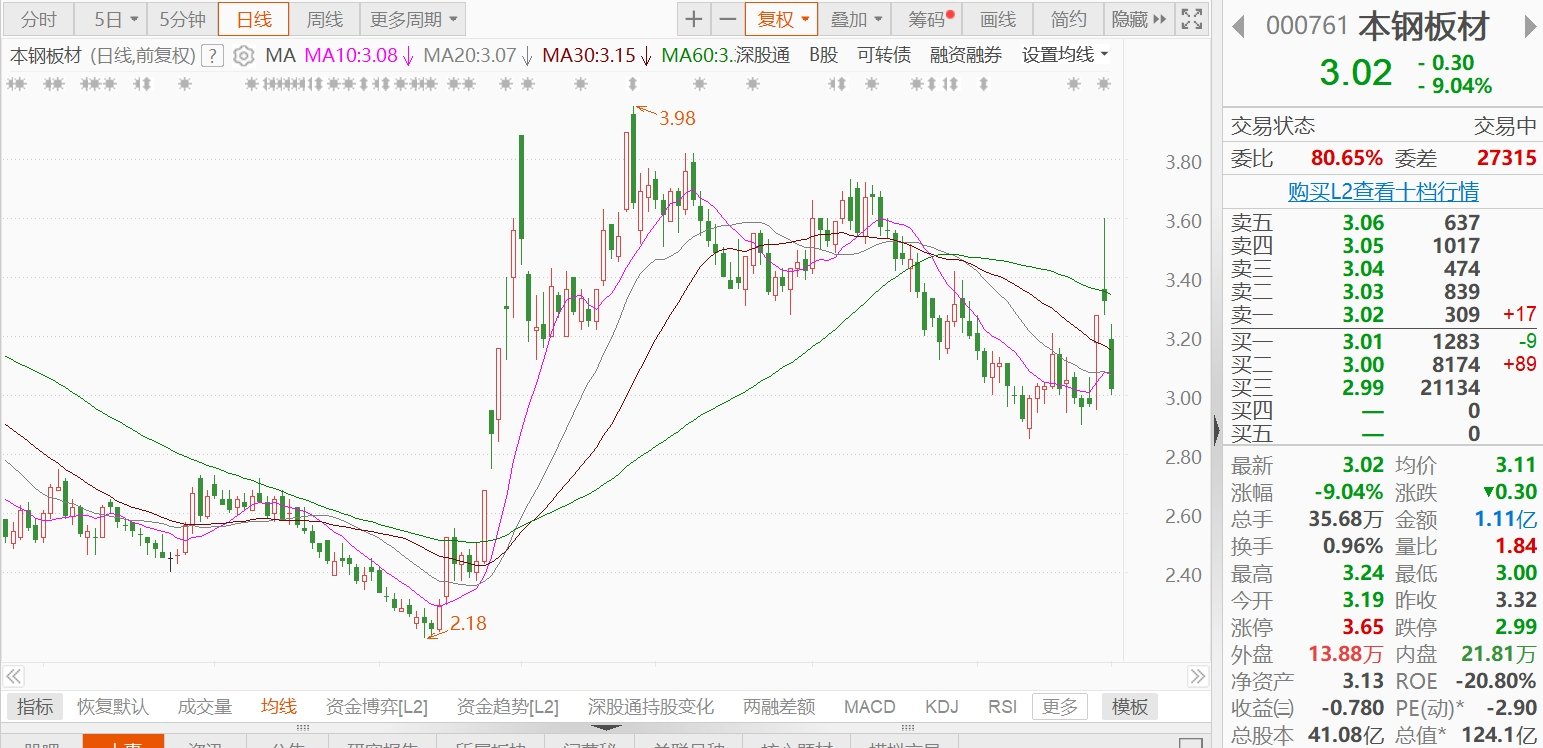Click the 买一 price 3.01
This screenshot has width=1543, height=748.
[x=1364, y=342]
